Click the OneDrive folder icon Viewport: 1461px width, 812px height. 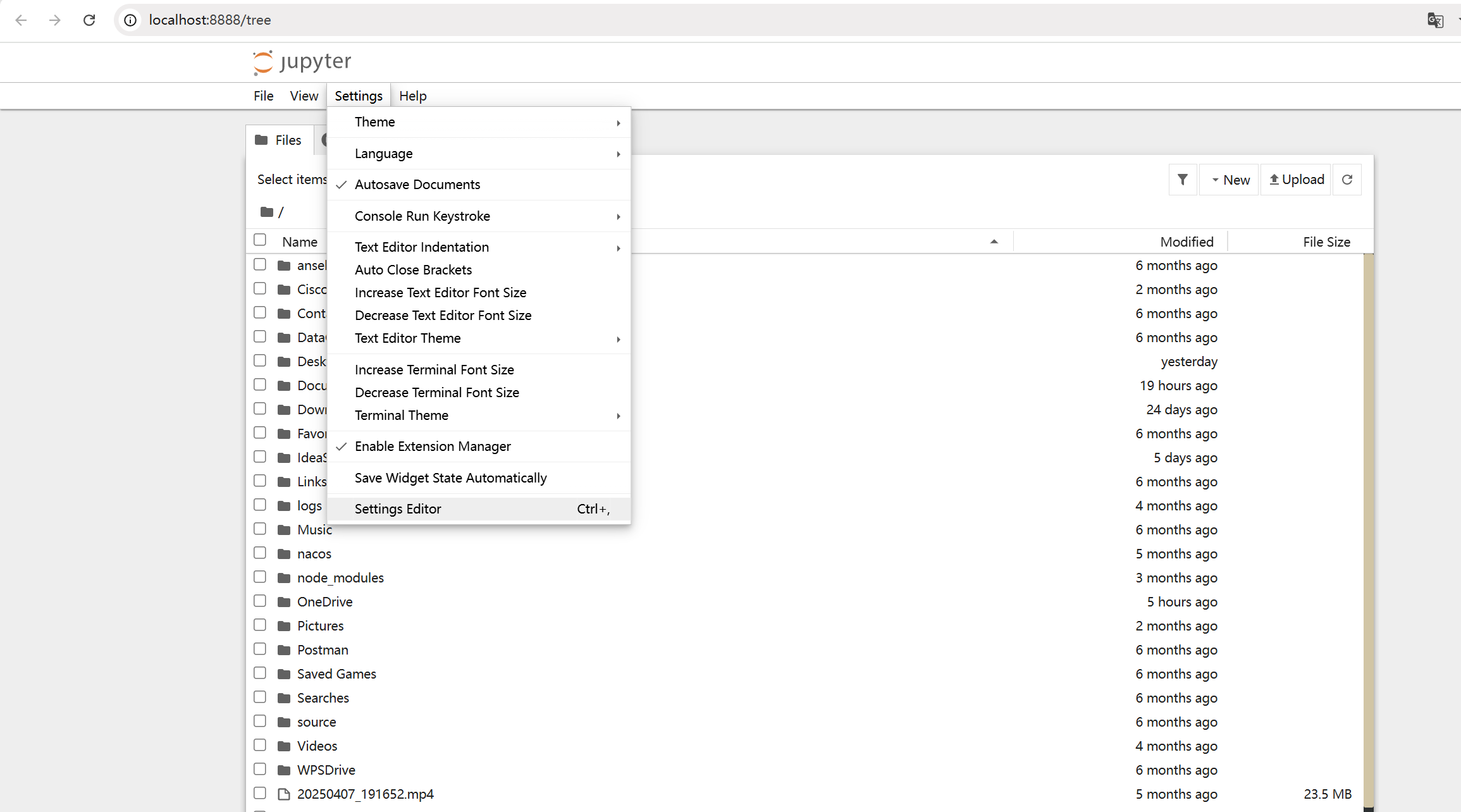284,602
